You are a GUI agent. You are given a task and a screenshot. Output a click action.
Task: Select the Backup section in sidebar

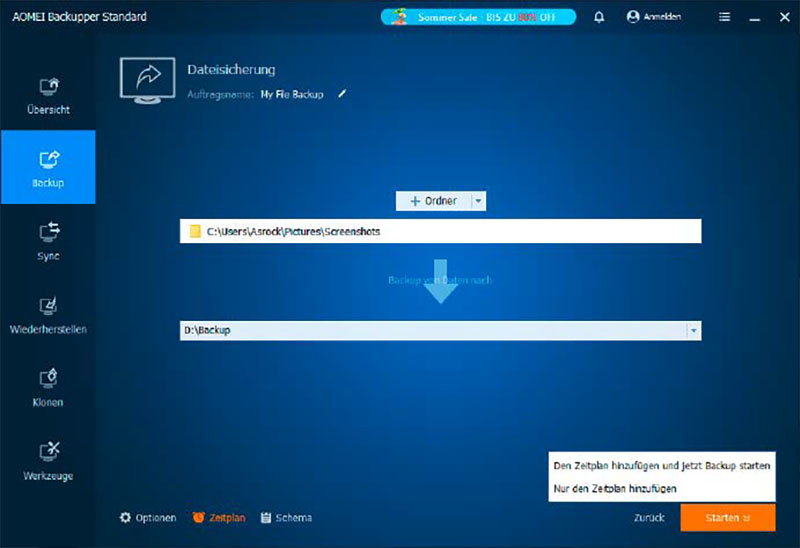[x=48, y=167]
